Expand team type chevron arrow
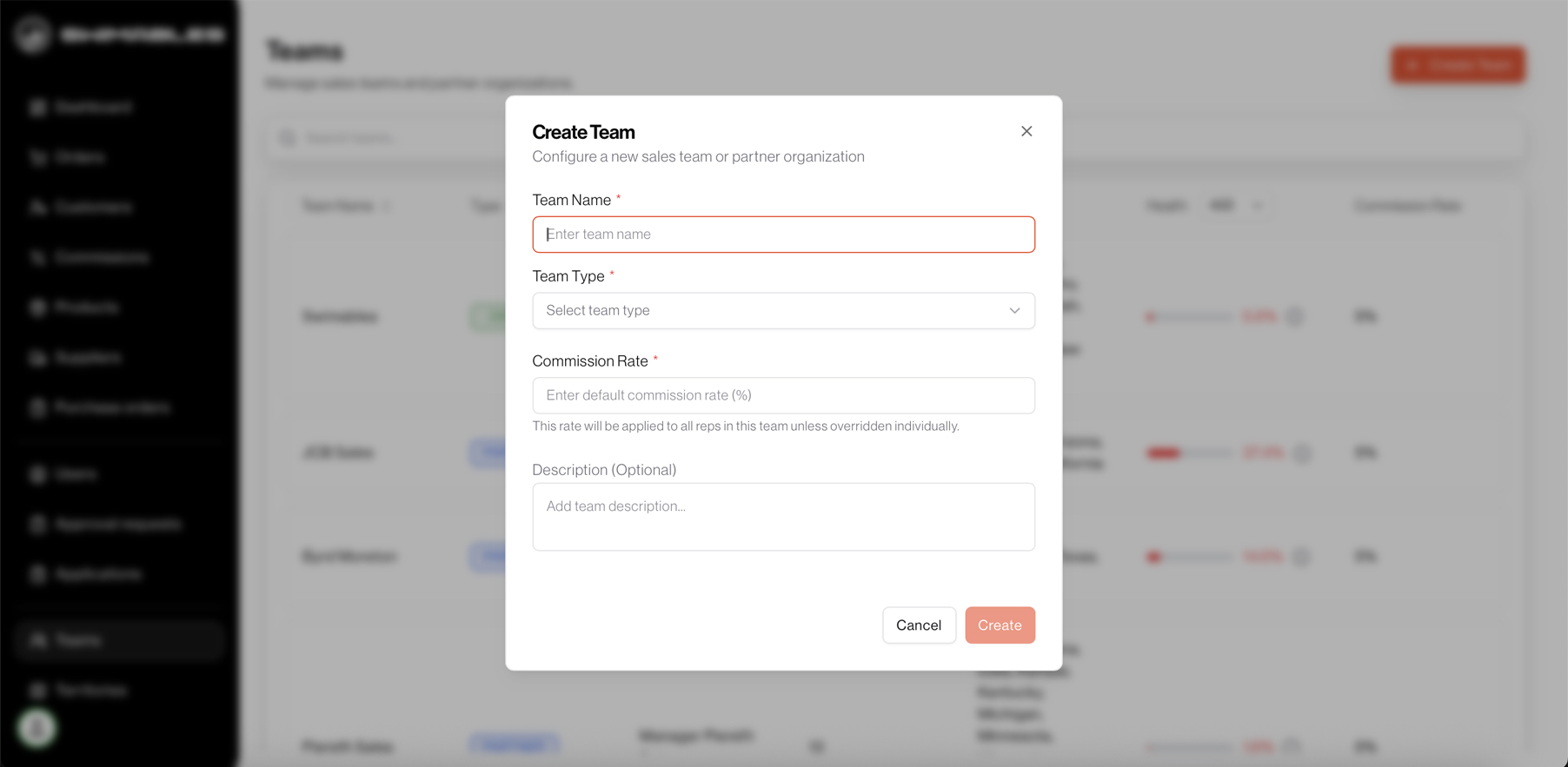This screenshot has height=767, width=1568. pos(1014,311)
